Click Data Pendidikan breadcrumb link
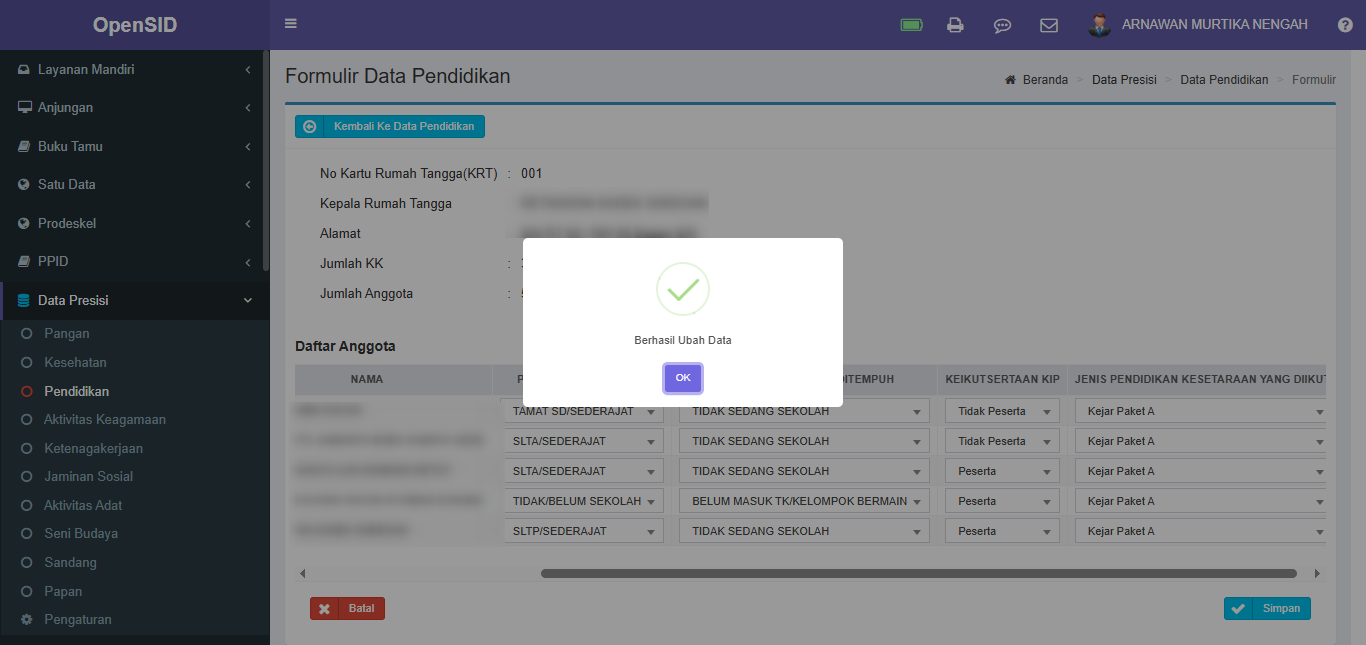Viewport: 1366px width, 645px height. tap(1224, 80)
